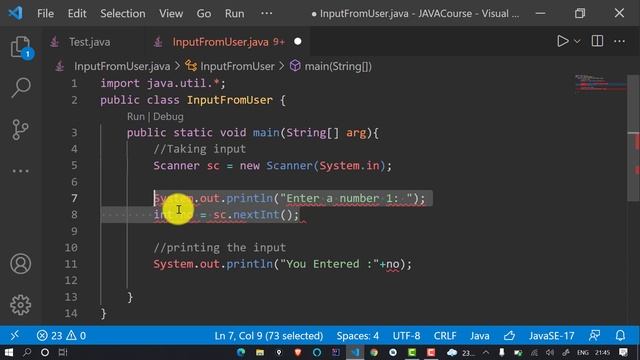Open the remote window indicator

pyautogui.click(x=15, y=336)
